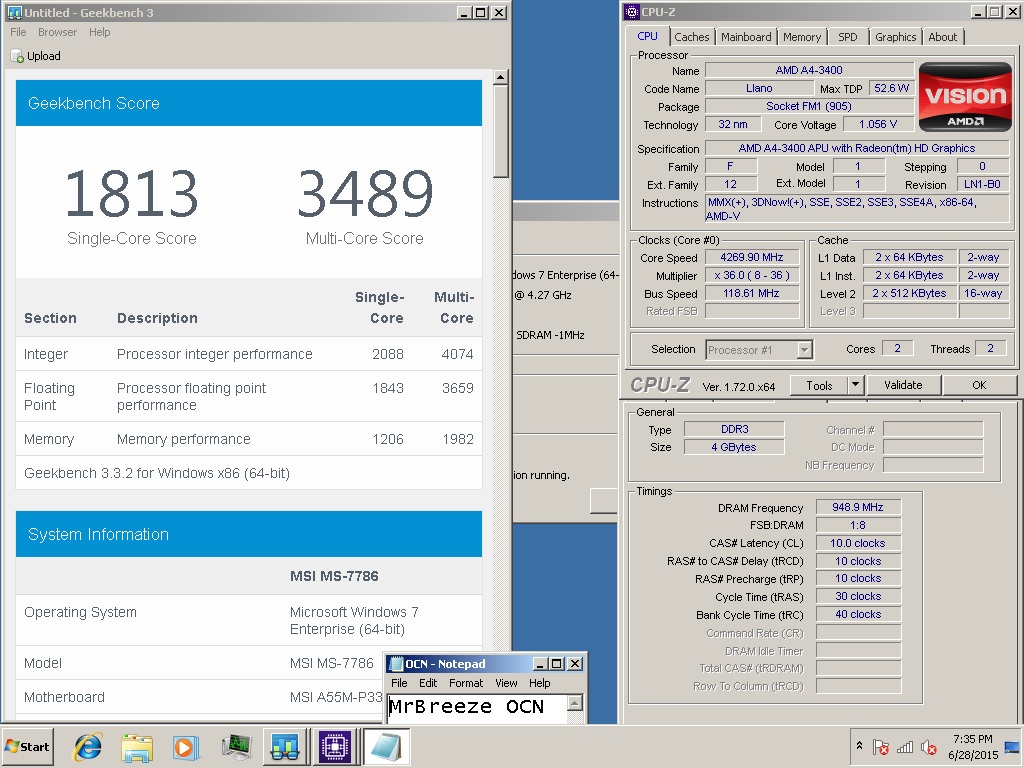The width and height of the screenshot is (1024, 768).
Task: Click the Memory performance single-core value 1206
Action: 388,439
